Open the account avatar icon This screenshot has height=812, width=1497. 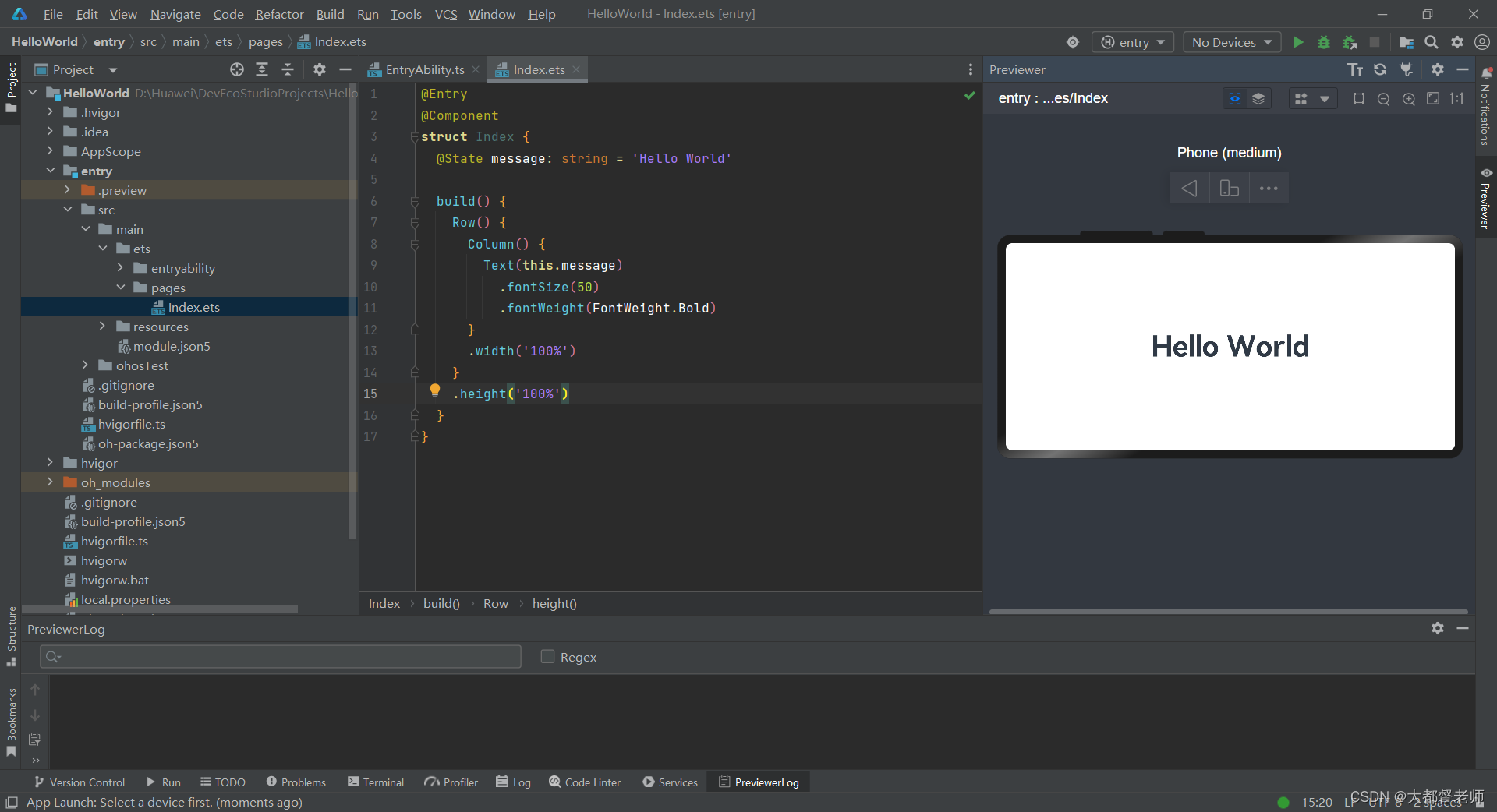(1482, 42)
